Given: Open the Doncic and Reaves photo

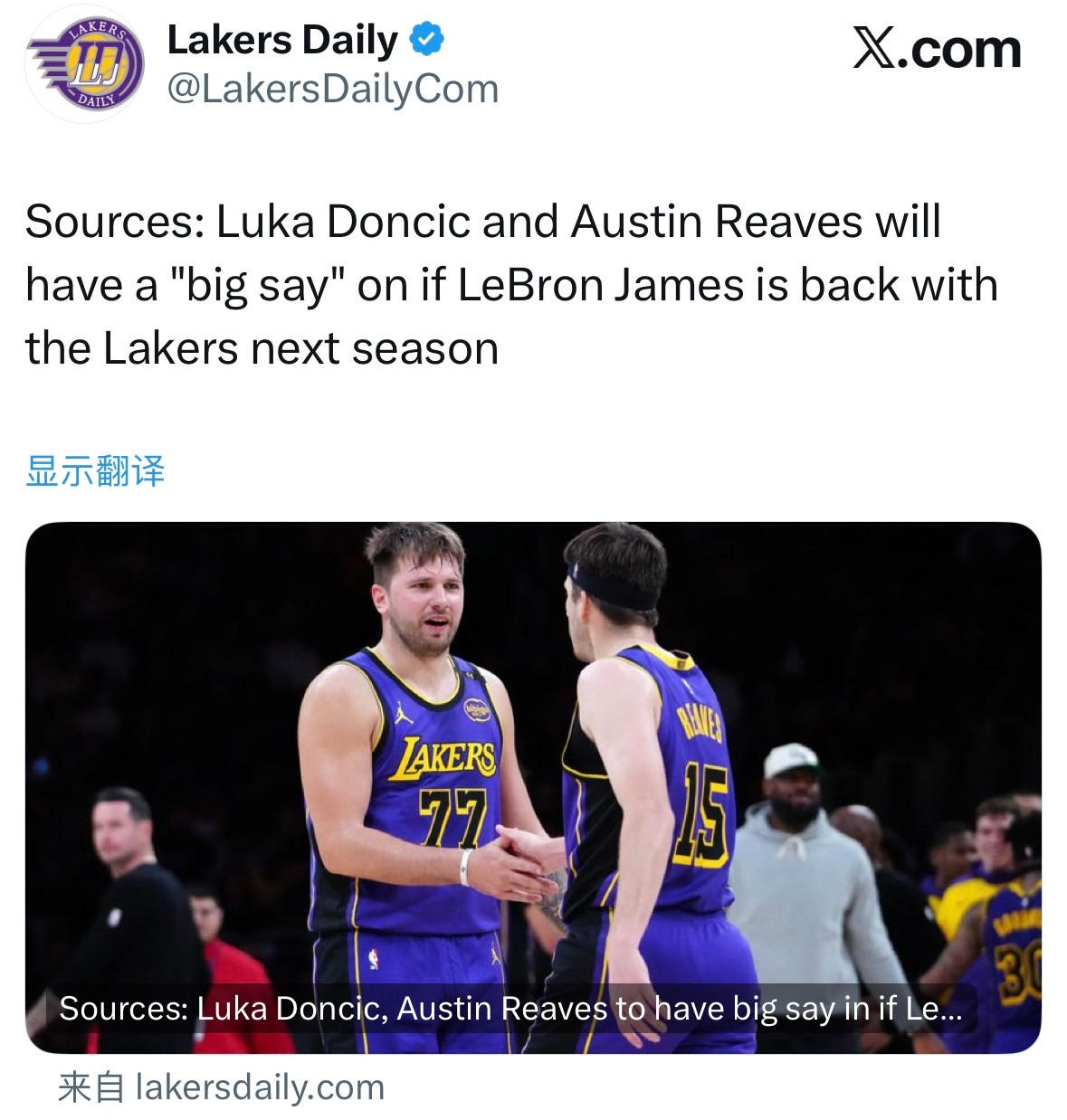Looking at the screenshot, I should click(x=534, y=769).
